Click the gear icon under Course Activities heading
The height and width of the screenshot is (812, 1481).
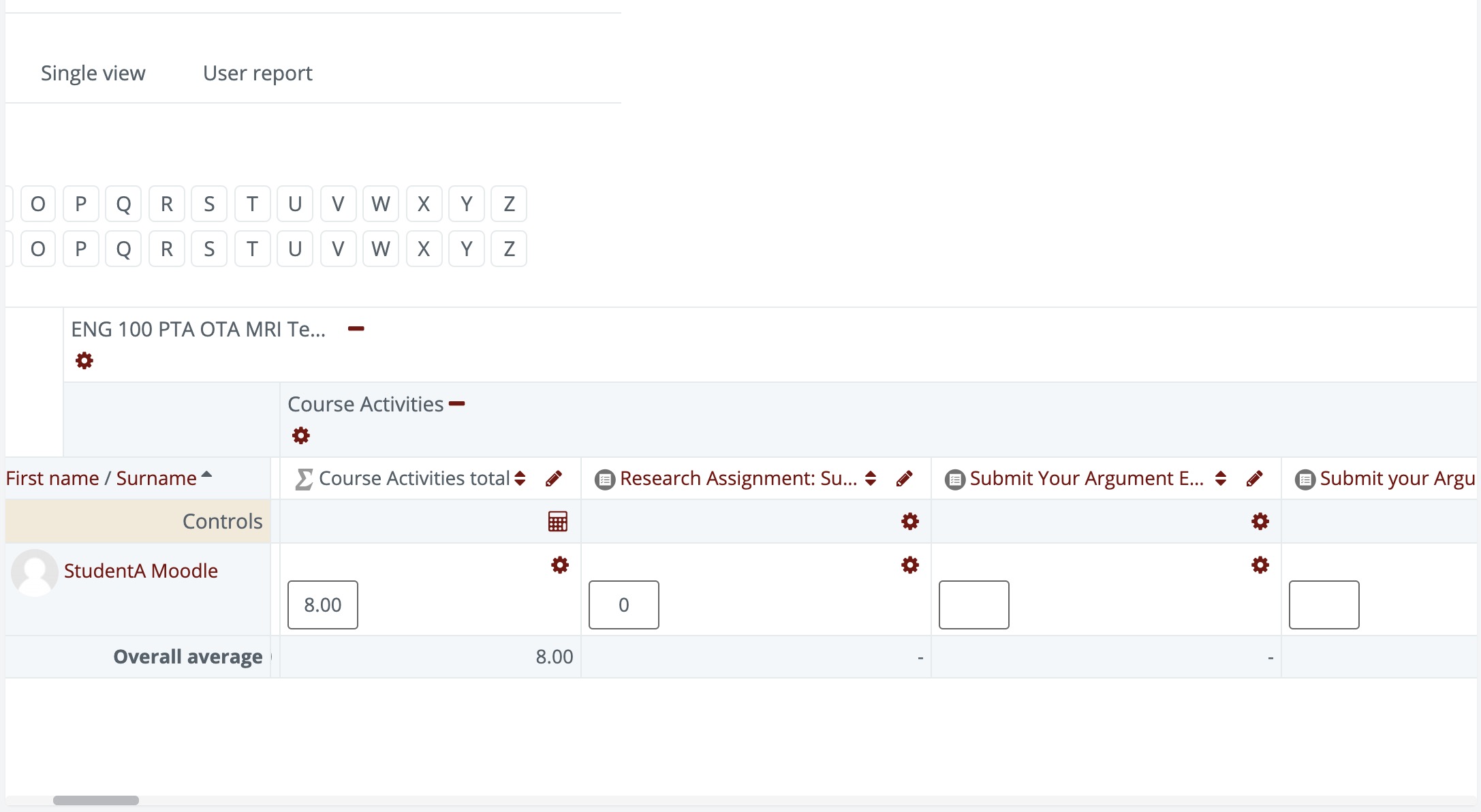300,435
